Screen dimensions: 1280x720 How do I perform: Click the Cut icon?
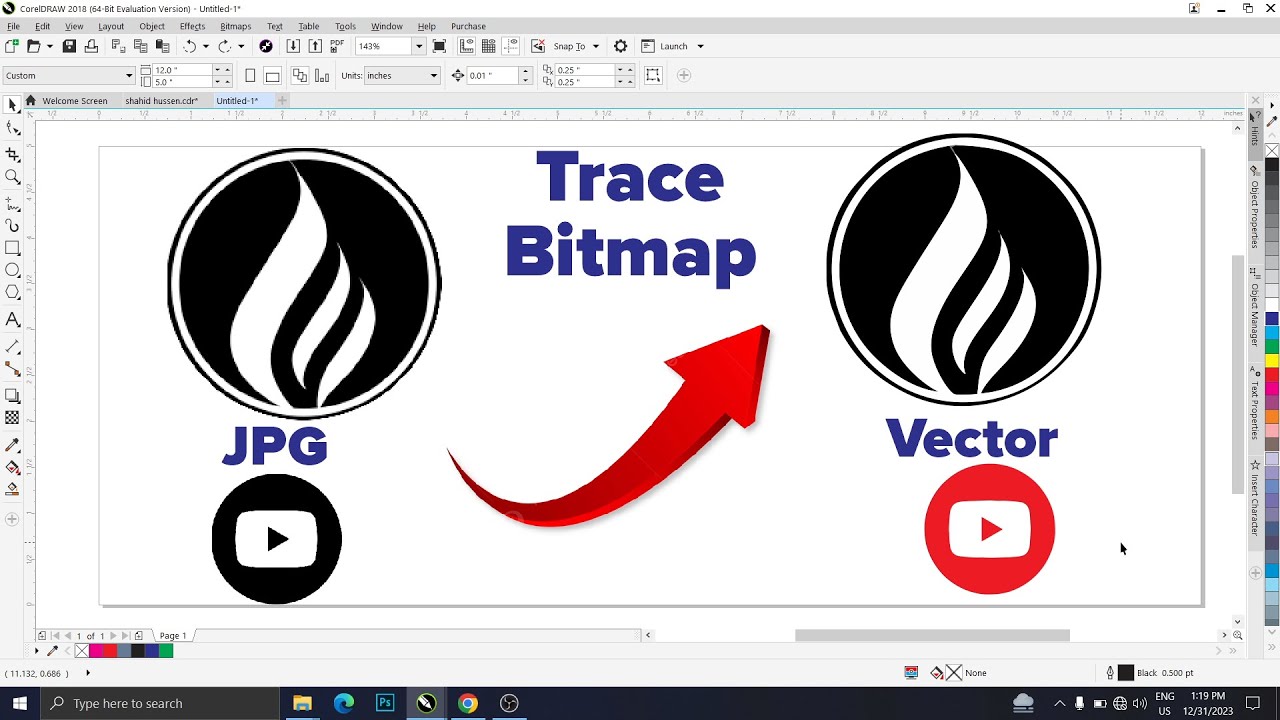(x=118, y=46)
